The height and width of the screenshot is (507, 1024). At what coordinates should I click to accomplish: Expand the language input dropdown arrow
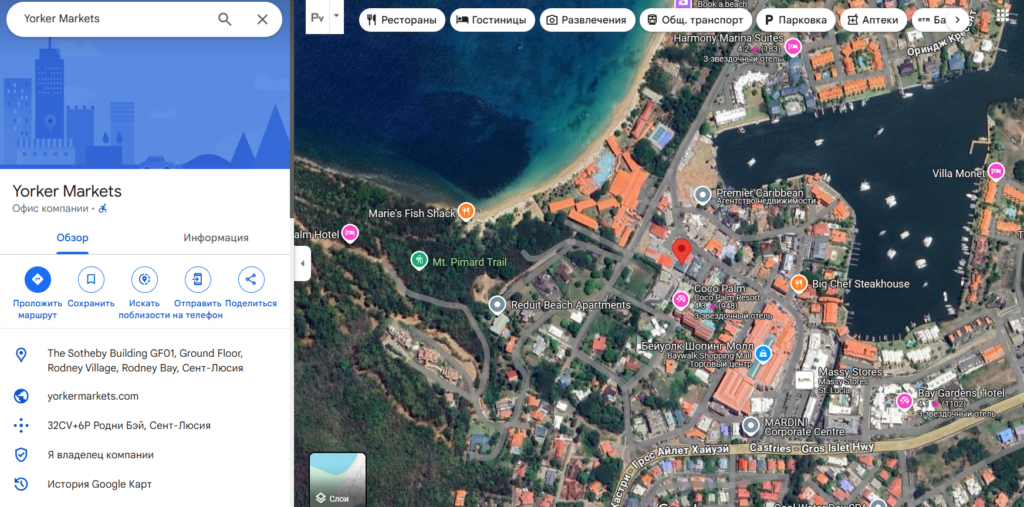tap(337, 17)
